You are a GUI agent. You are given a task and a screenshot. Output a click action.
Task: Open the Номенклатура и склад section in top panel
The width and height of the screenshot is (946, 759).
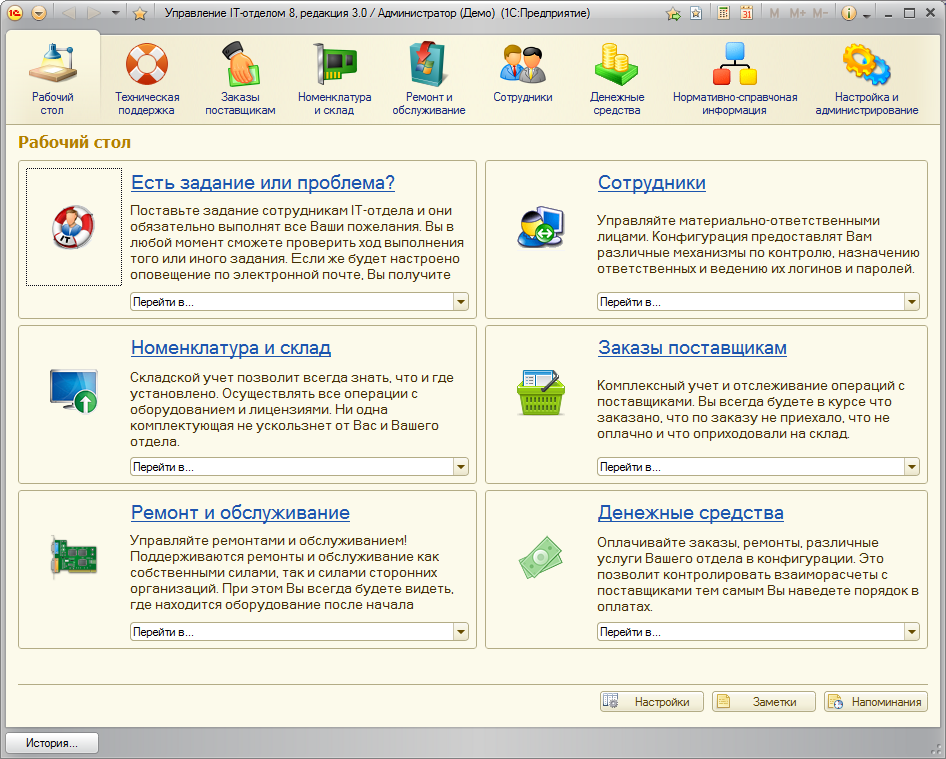point(334,78)
